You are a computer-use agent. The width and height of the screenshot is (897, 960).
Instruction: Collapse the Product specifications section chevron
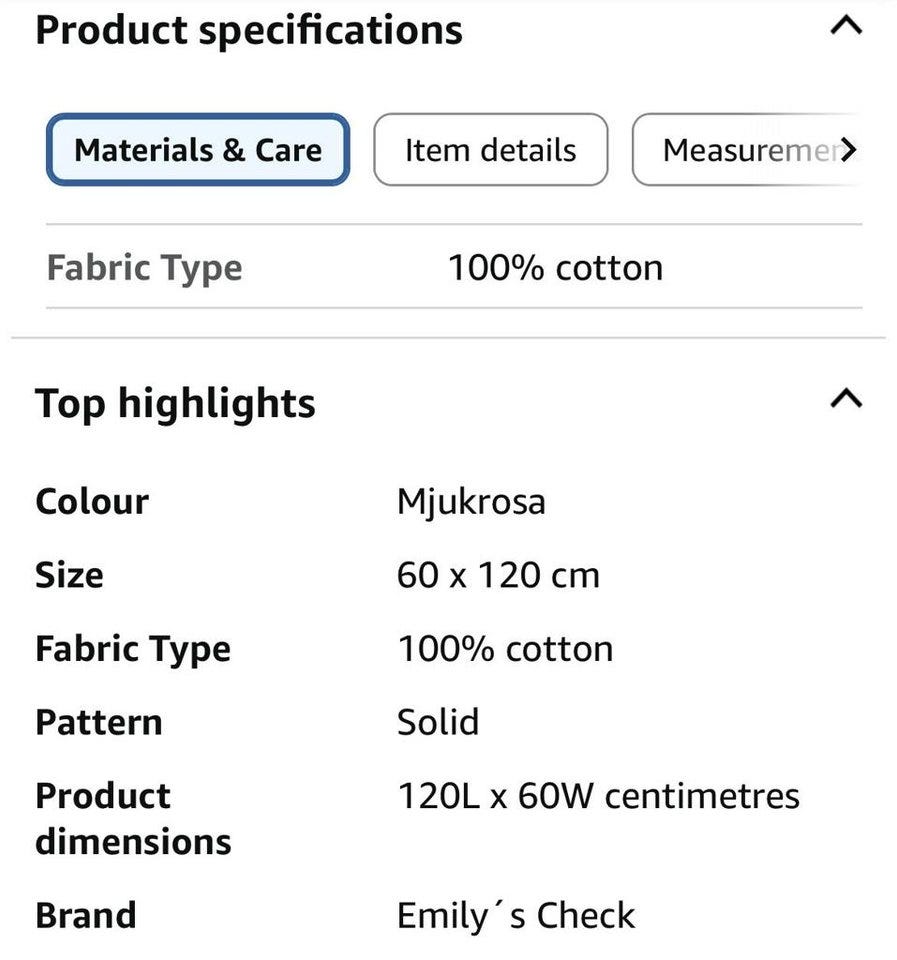point(846,27)
